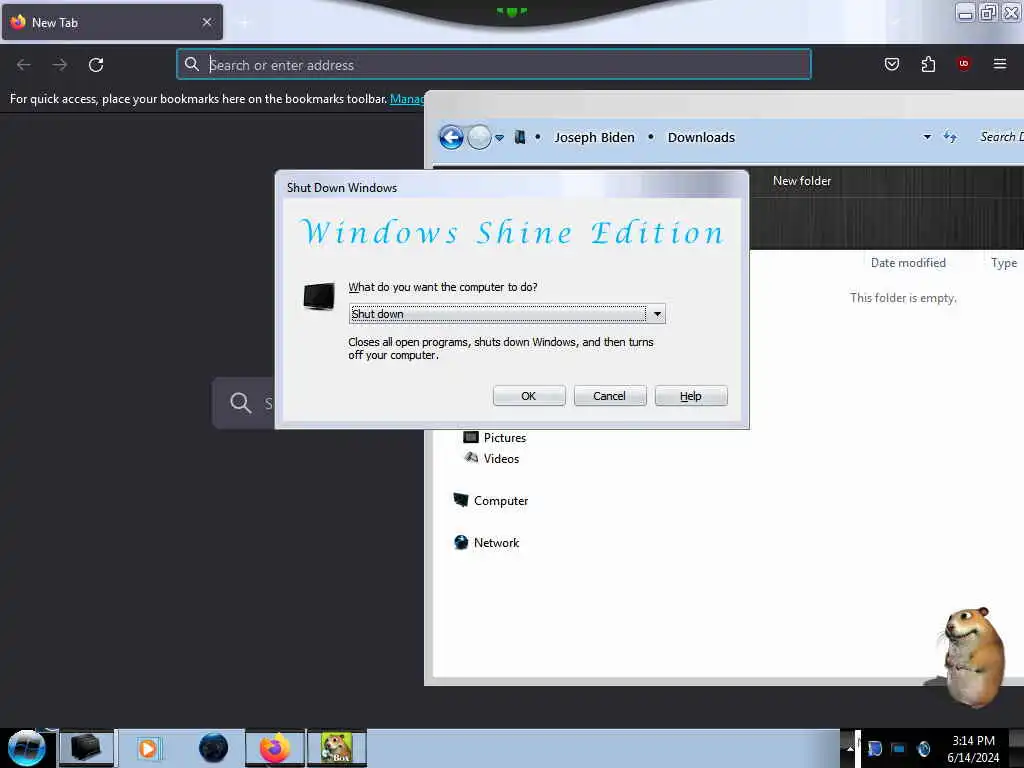The height and width of the screenshot is (768, 1024).
Task: Open the volume tray icon
Action: pos(923,748)
